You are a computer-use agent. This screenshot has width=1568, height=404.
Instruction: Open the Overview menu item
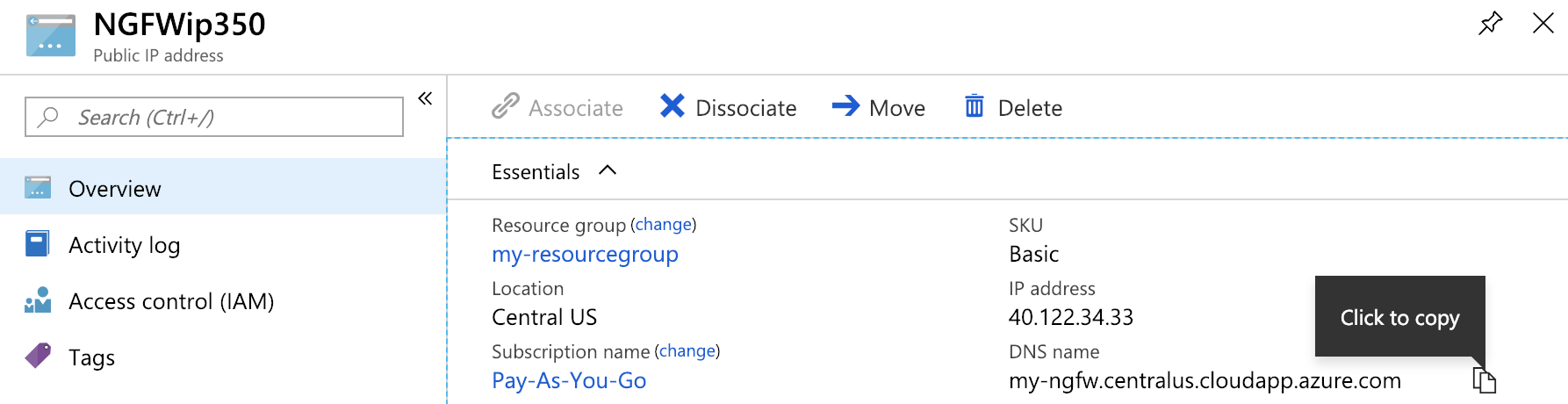tap(223, 187)
